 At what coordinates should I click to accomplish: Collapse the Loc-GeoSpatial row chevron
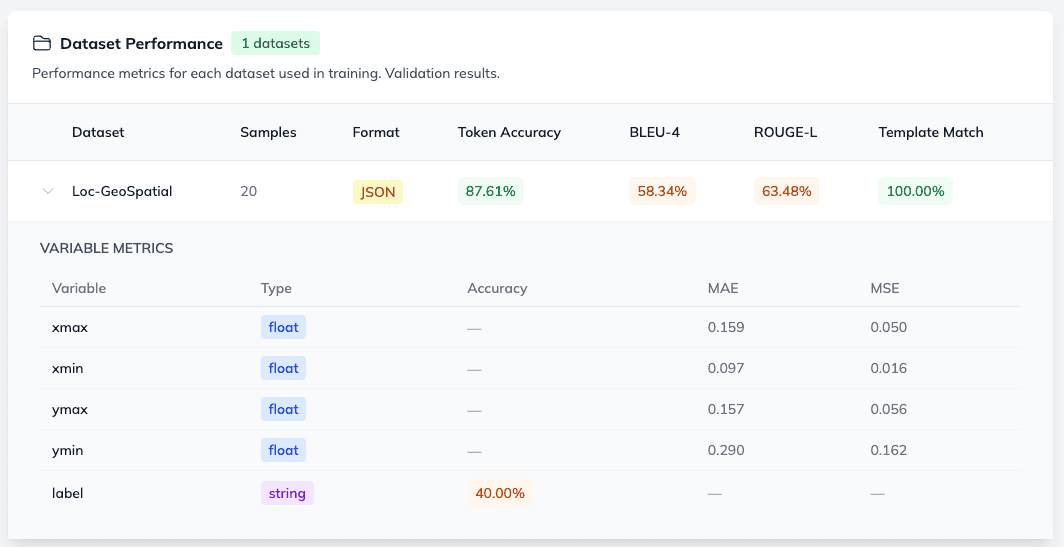(x=48, y=191)
